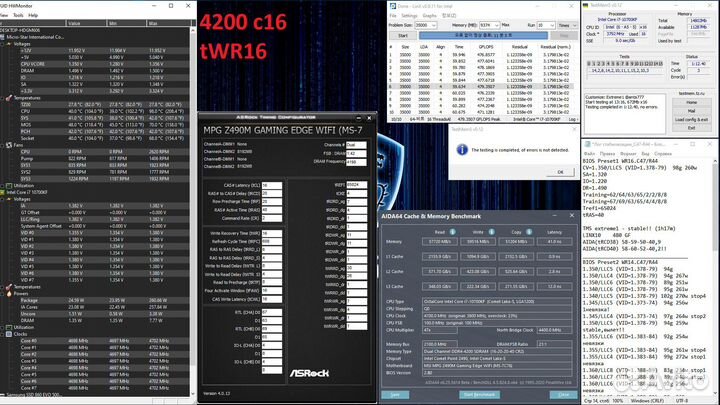Minimize the AIDA64 Cache & Memory Benchmark window

tap(554, 215)
